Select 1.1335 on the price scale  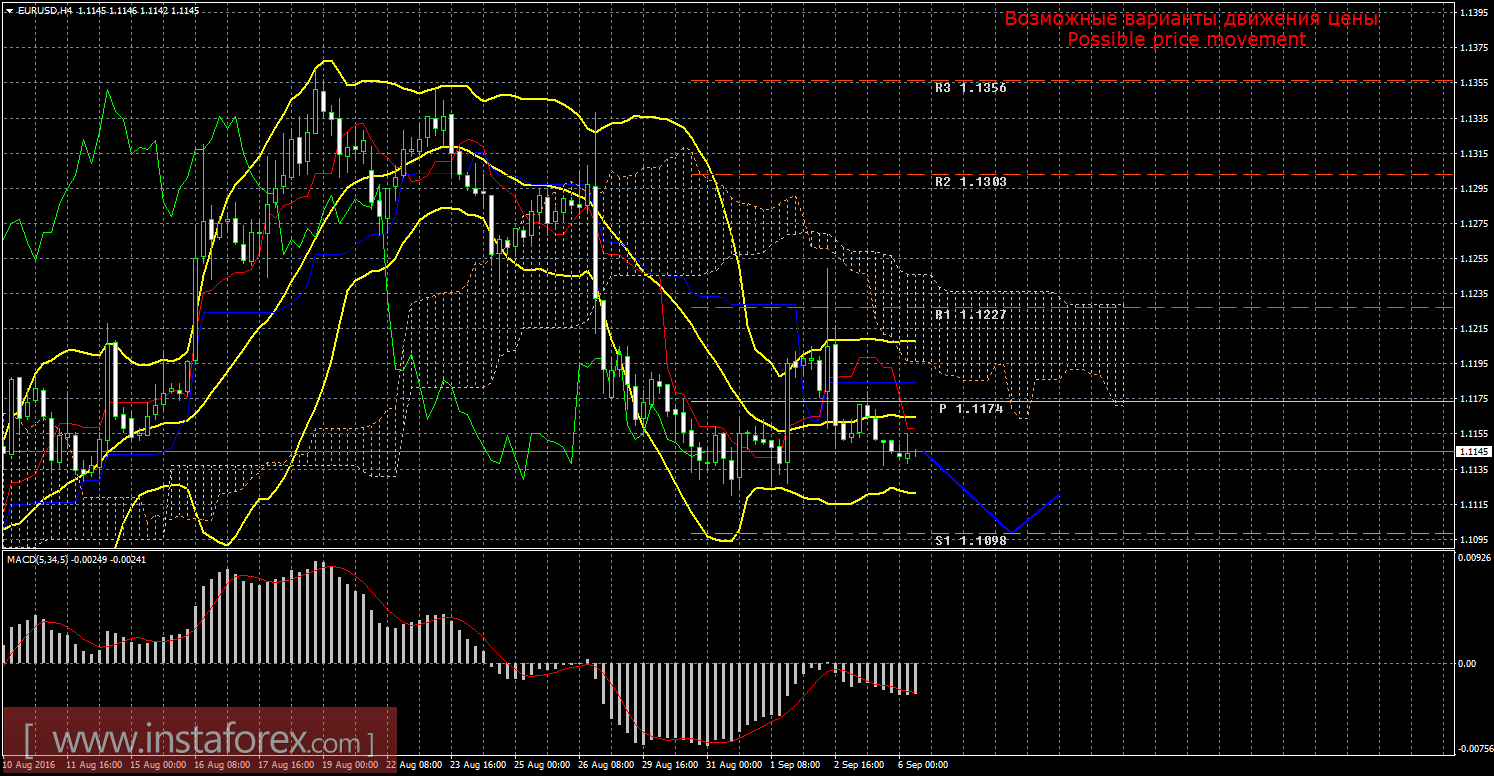point(1473,118)
